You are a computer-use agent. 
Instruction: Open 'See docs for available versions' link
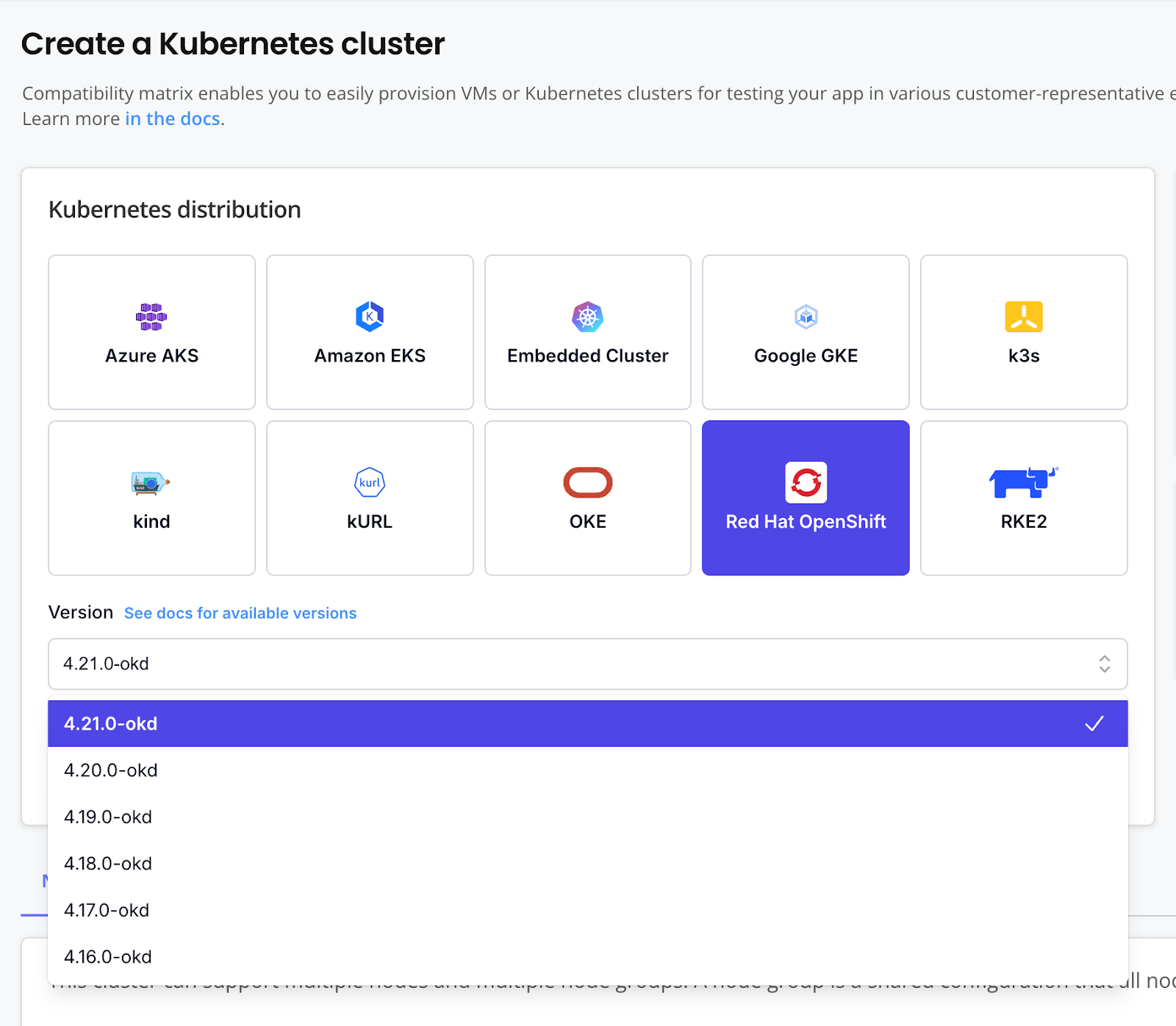[240, 613]
